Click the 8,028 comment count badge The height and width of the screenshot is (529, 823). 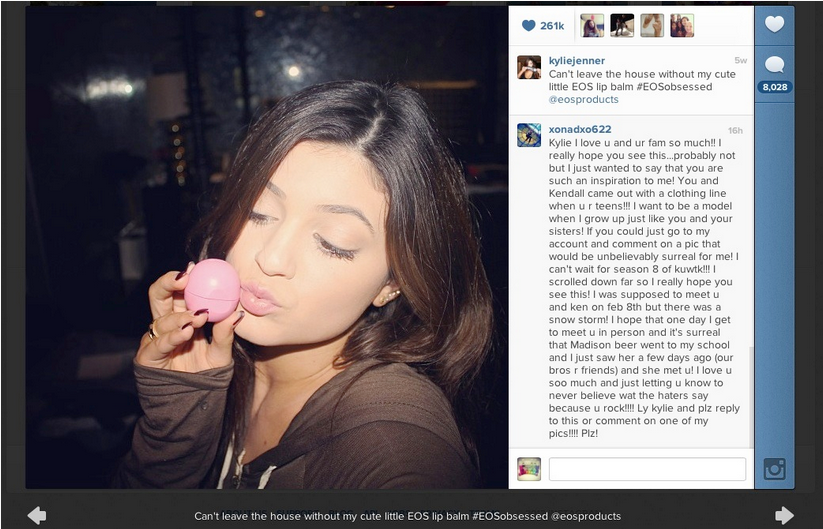tap(775, 87)
